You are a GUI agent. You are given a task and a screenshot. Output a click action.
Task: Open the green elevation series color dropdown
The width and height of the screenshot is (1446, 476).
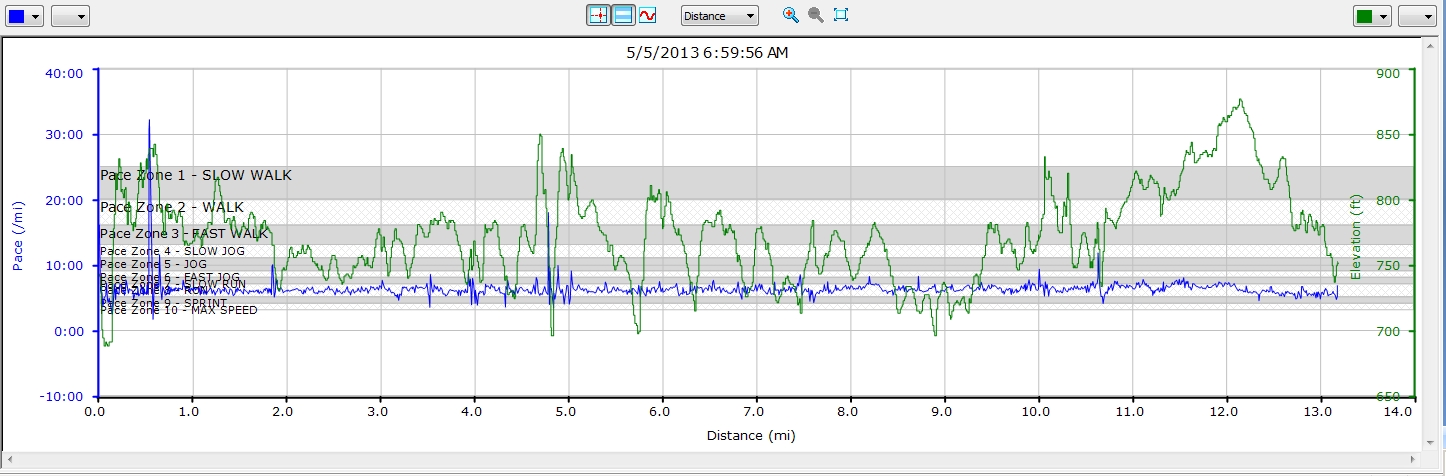click(x=1371, y=16)
